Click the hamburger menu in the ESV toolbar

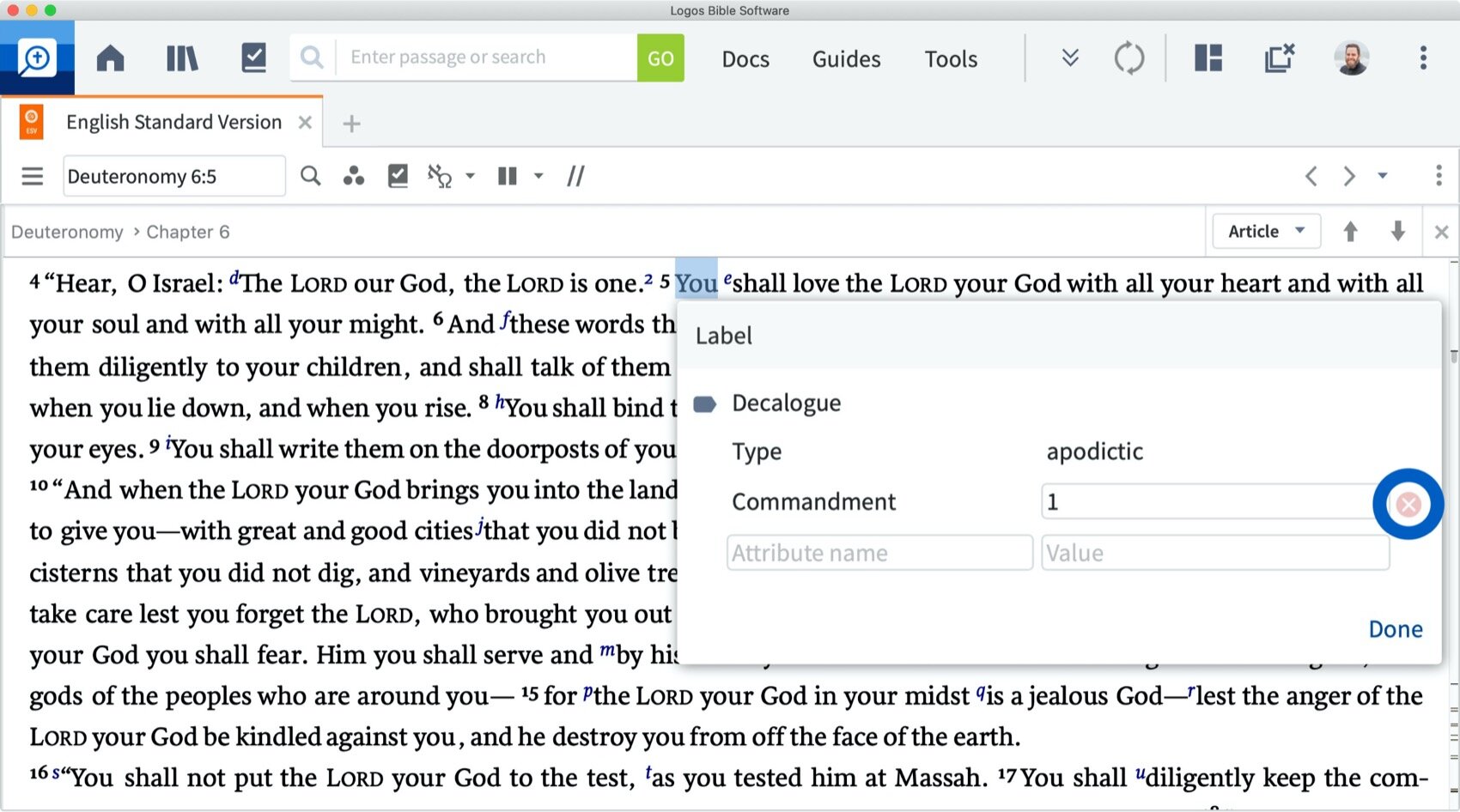coord(32,176)
